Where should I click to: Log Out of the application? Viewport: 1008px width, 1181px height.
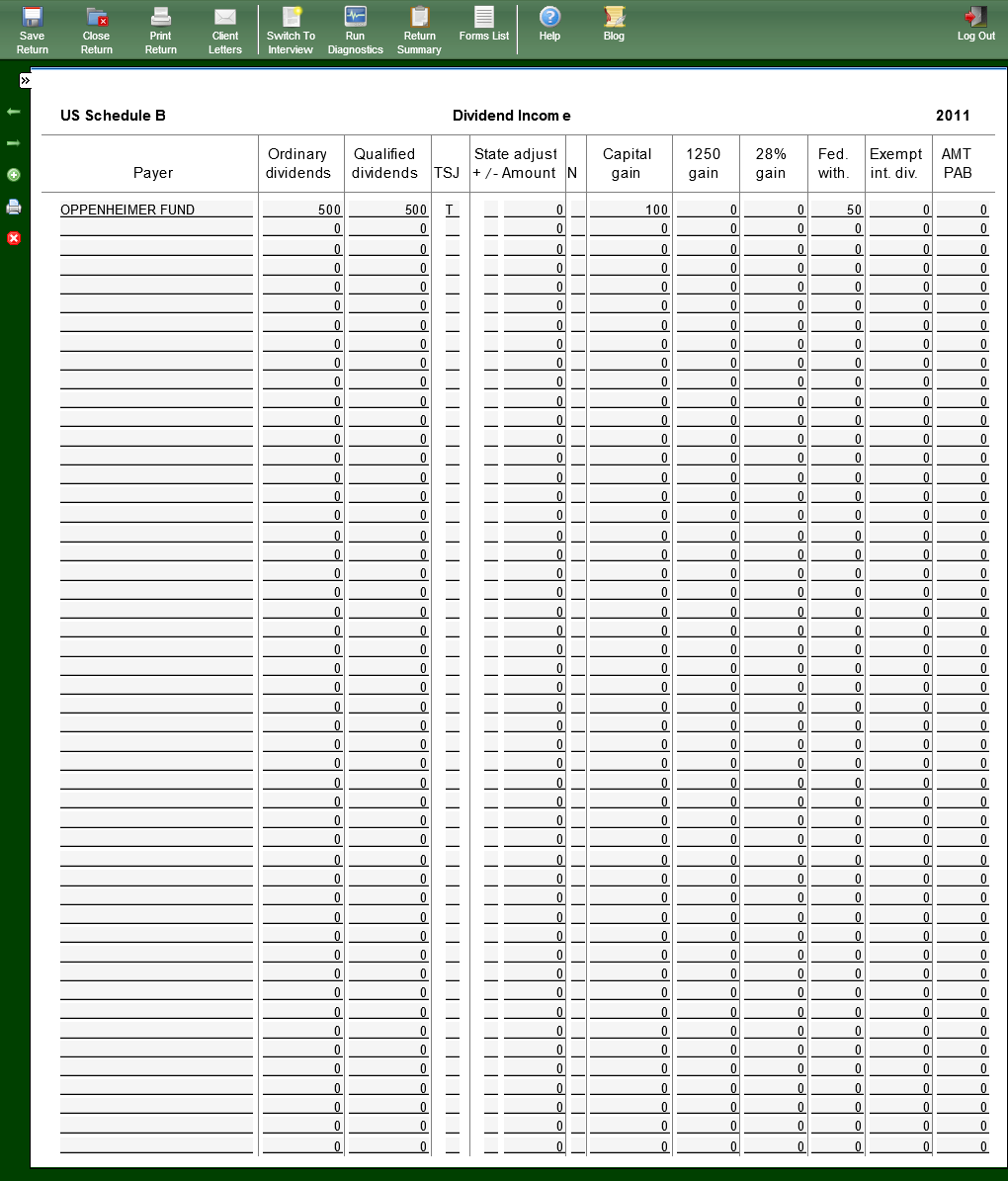point(975,24)
